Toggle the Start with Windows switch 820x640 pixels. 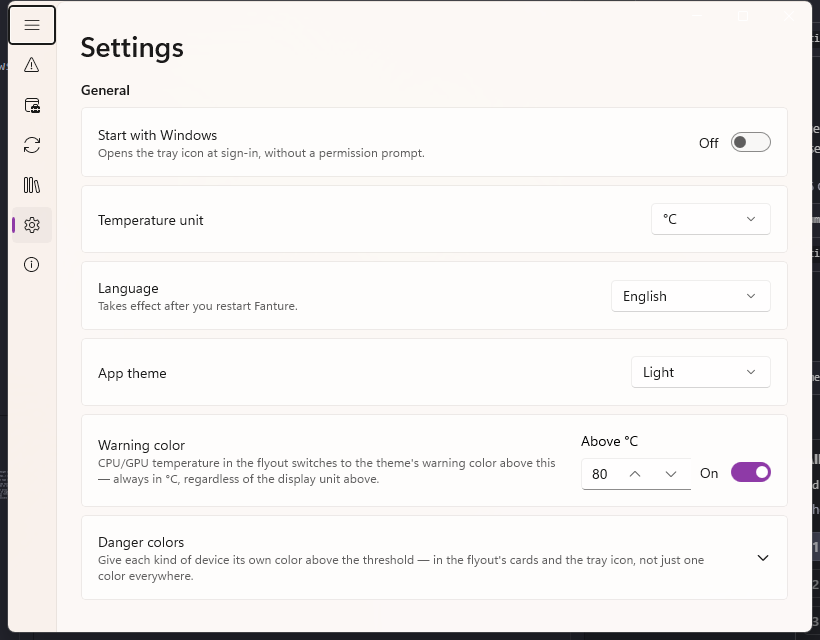pyautogui.click(x=750, y=142)
